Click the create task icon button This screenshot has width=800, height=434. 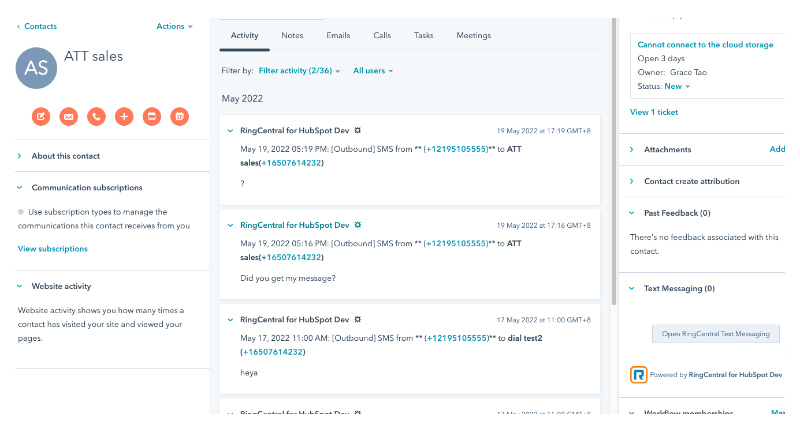(x=152, y=117)
